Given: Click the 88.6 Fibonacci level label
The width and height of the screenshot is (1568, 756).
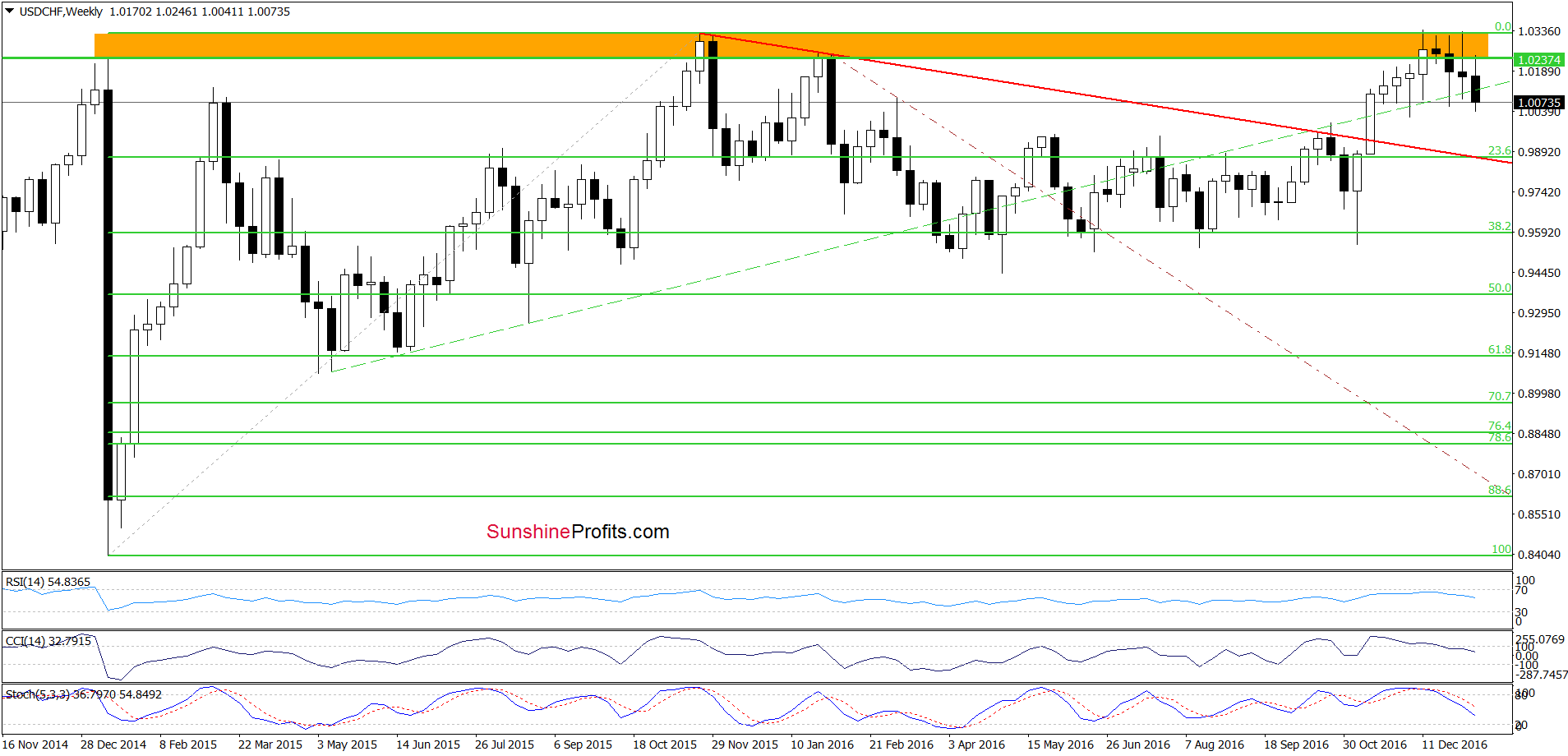Looking at the screenshot, I should coord(1499,490).
